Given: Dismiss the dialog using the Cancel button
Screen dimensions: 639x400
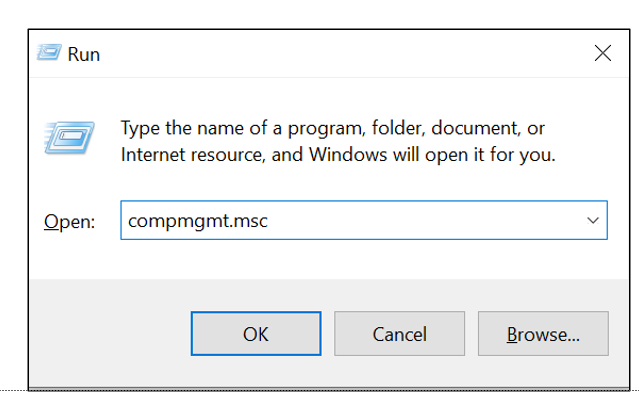Looking at the screenshot, I should (x=399, y=334).
